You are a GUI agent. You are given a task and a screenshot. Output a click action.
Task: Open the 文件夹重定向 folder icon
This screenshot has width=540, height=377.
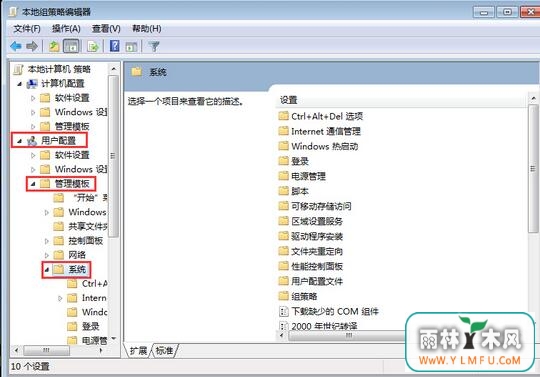[x=283, y=251]
